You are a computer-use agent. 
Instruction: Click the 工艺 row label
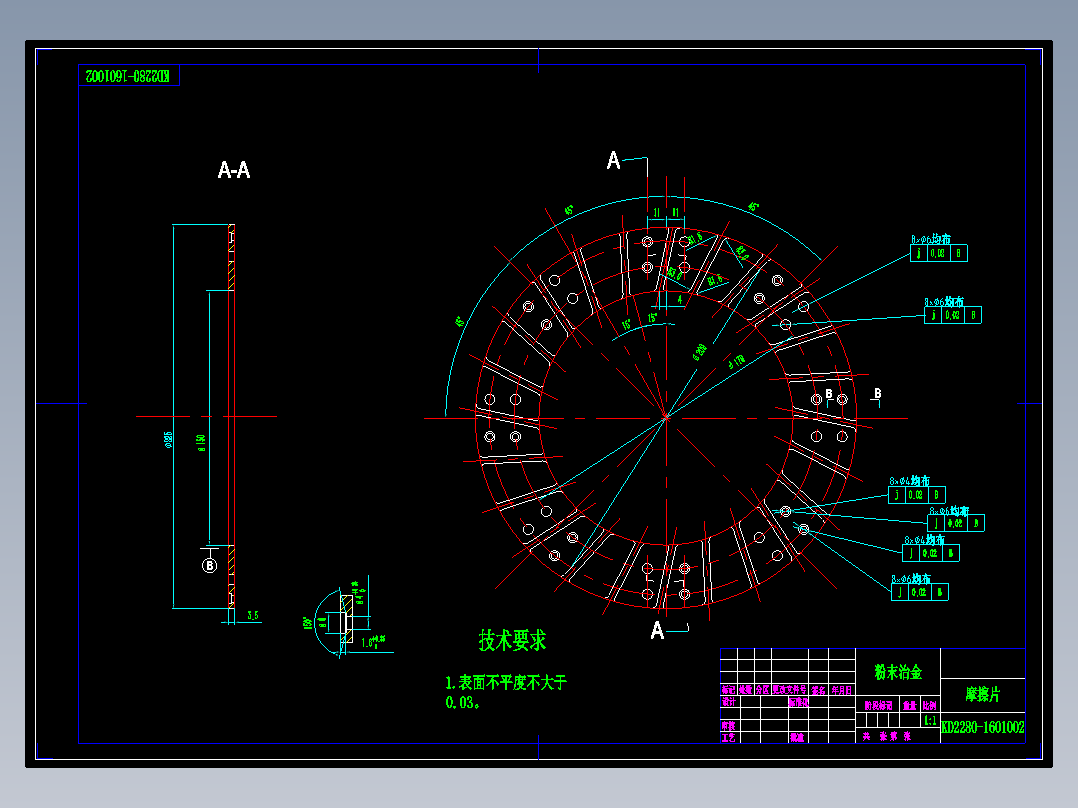pyautogui.click(x=729, y=737)
